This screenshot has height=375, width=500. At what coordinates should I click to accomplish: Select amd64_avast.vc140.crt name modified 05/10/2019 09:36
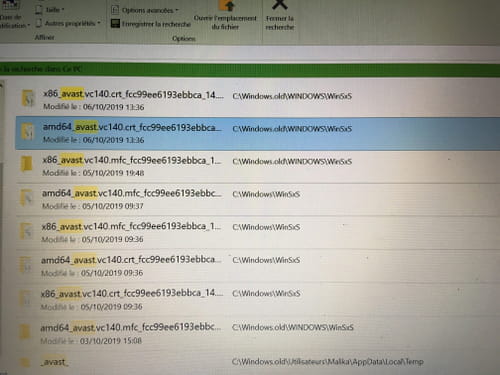(x=131, y=260)
